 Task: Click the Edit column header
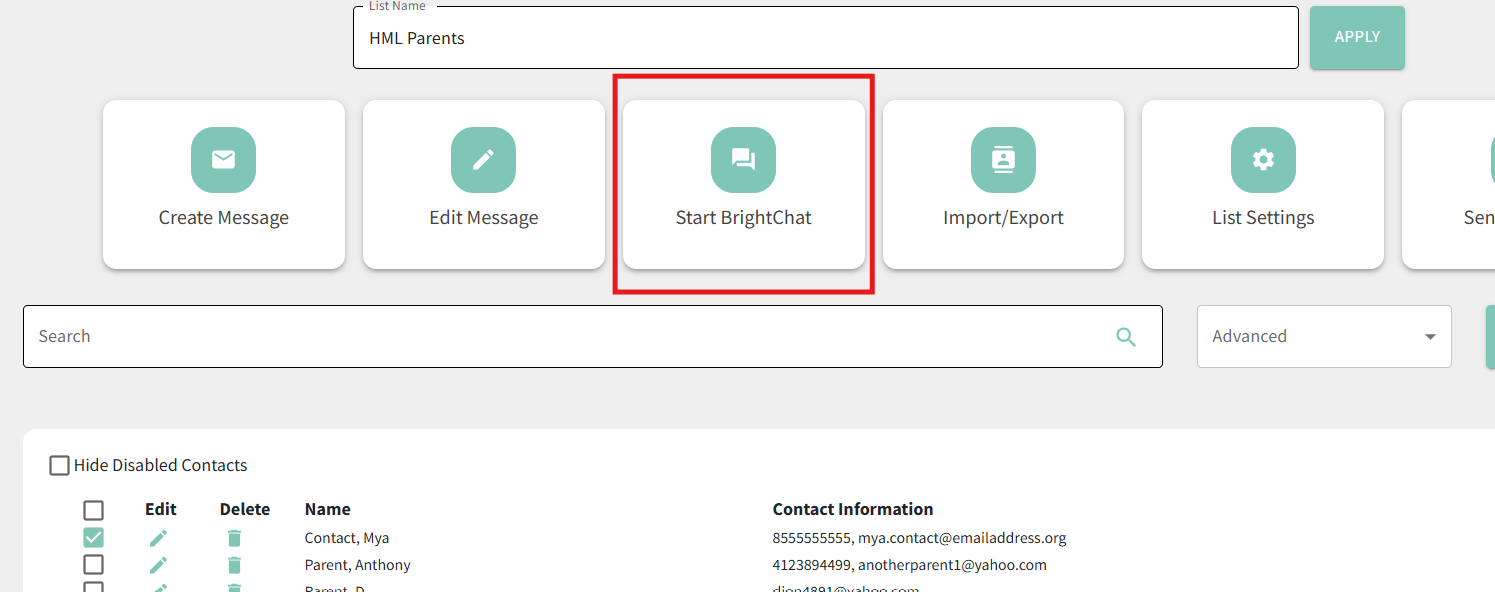click(161, 509)
